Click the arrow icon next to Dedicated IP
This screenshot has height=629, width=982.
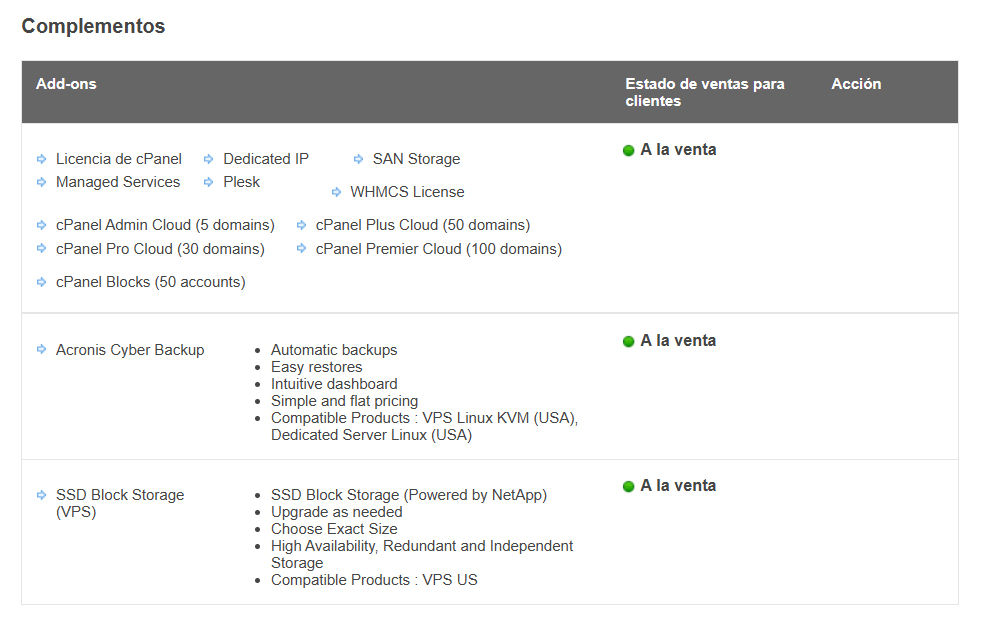pyautogui.click(x=208, y=159)
